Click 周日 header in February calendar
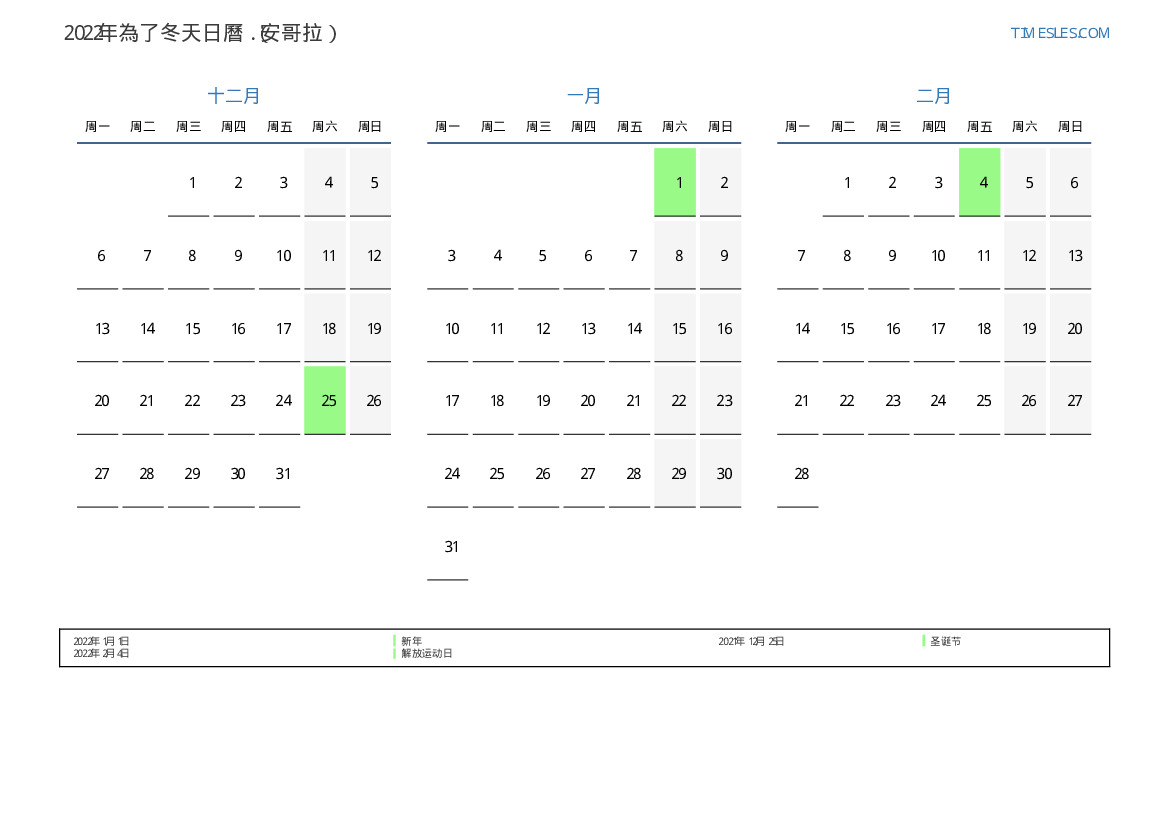 point(1071,127)
